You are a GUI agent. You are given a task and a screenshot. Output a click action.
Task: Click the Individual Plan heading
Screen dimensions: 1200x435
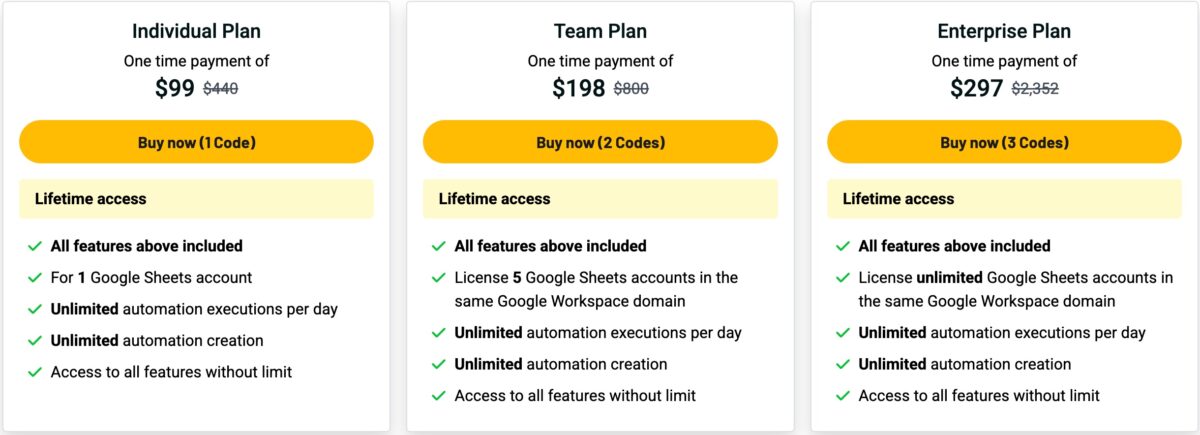[x=196, y=31]
